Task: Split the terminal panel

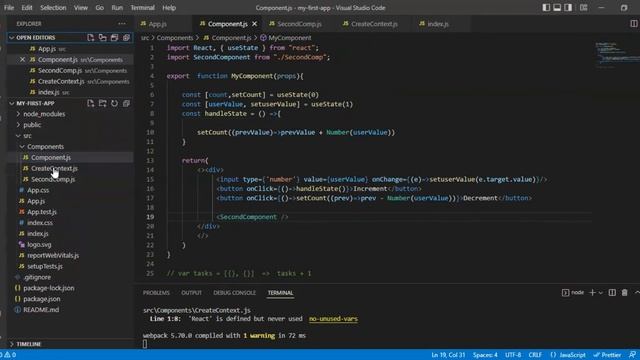Action: tap(612, 293)
